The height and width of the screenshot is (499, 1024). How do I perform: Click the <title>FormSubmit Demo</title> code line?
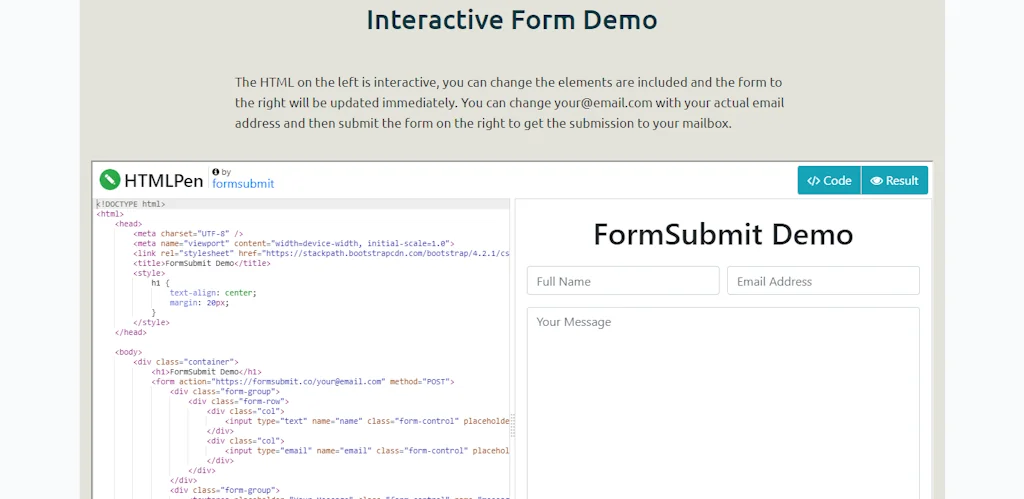tap(202, 263)
